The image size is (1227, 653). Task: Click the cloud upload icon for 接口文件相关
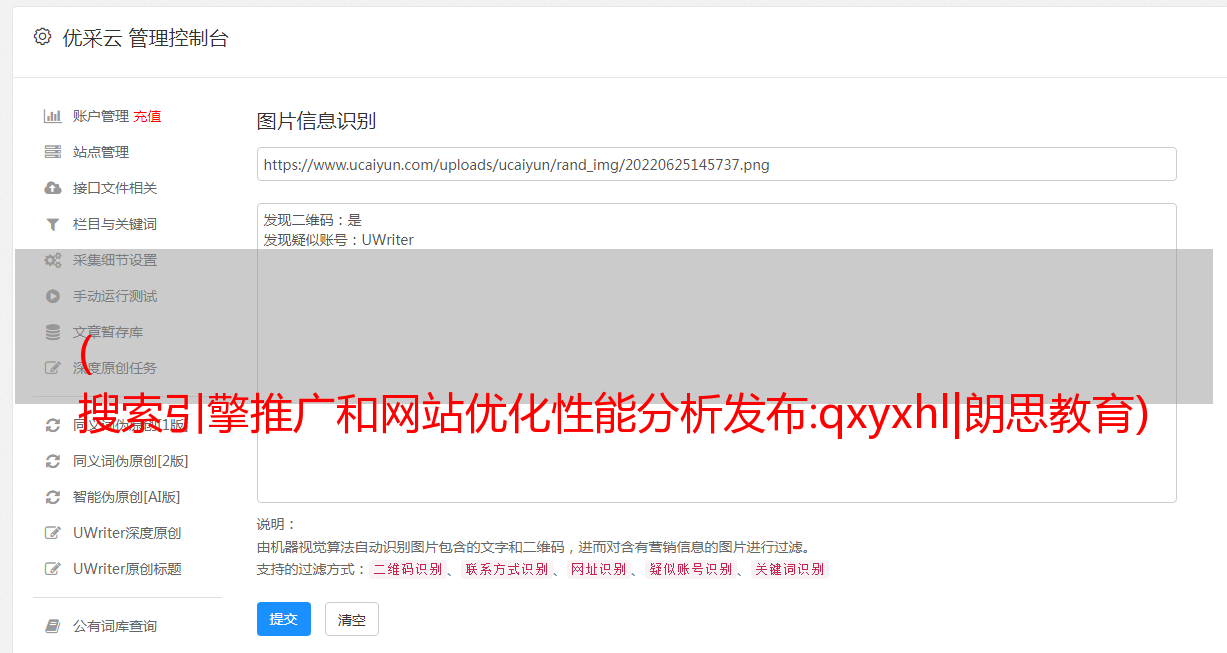click(53, 188)
